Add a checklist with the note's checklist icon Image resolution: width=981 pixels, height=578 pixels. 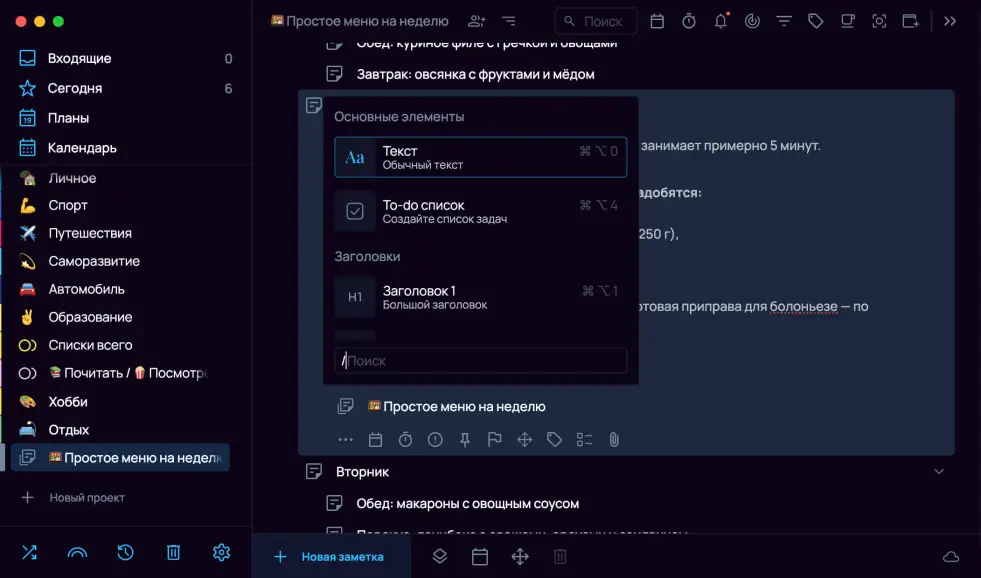pyautogui.click(x=584, y=439)
